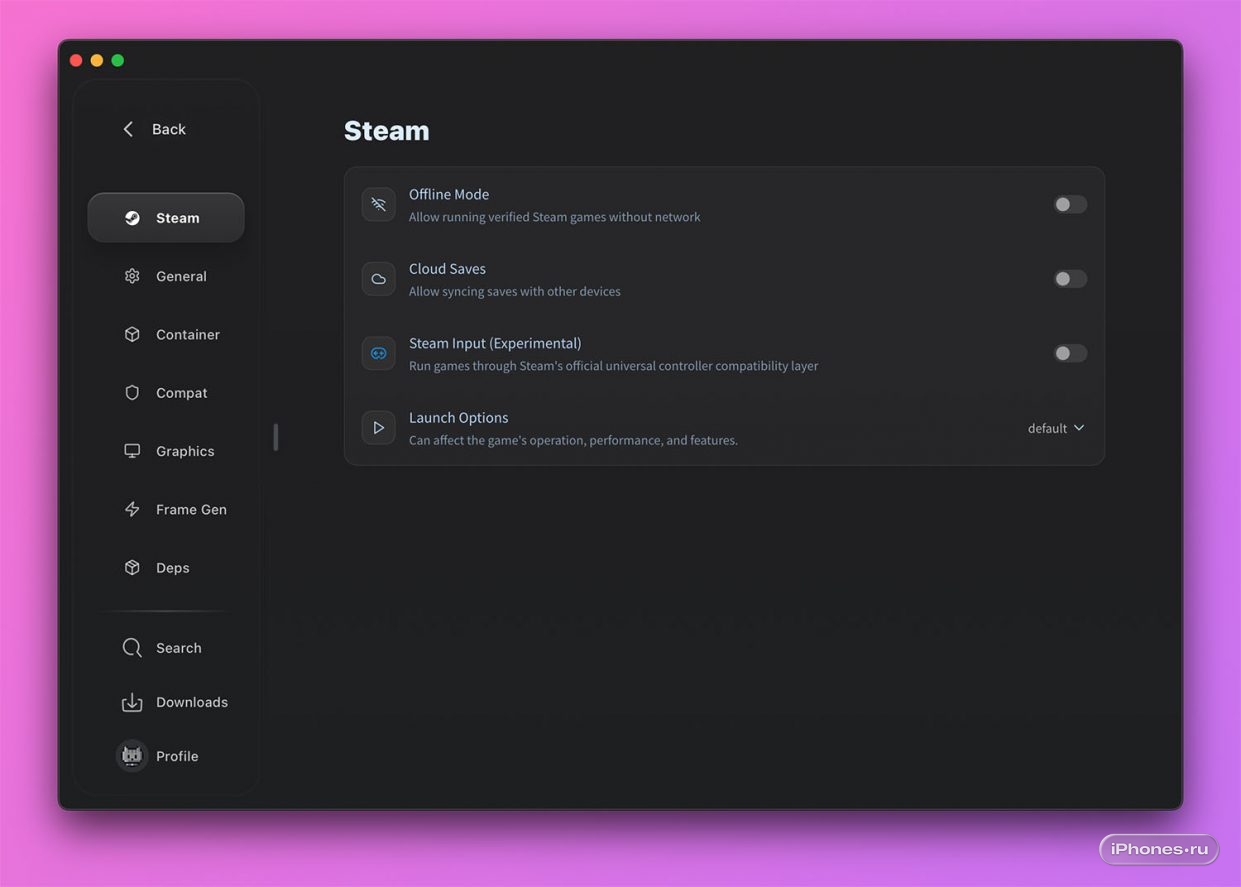Click 'Can affect the game's operation' description
Image resolution: width=1241 pixels, height=887 pixels.
[x=573, y=440]
